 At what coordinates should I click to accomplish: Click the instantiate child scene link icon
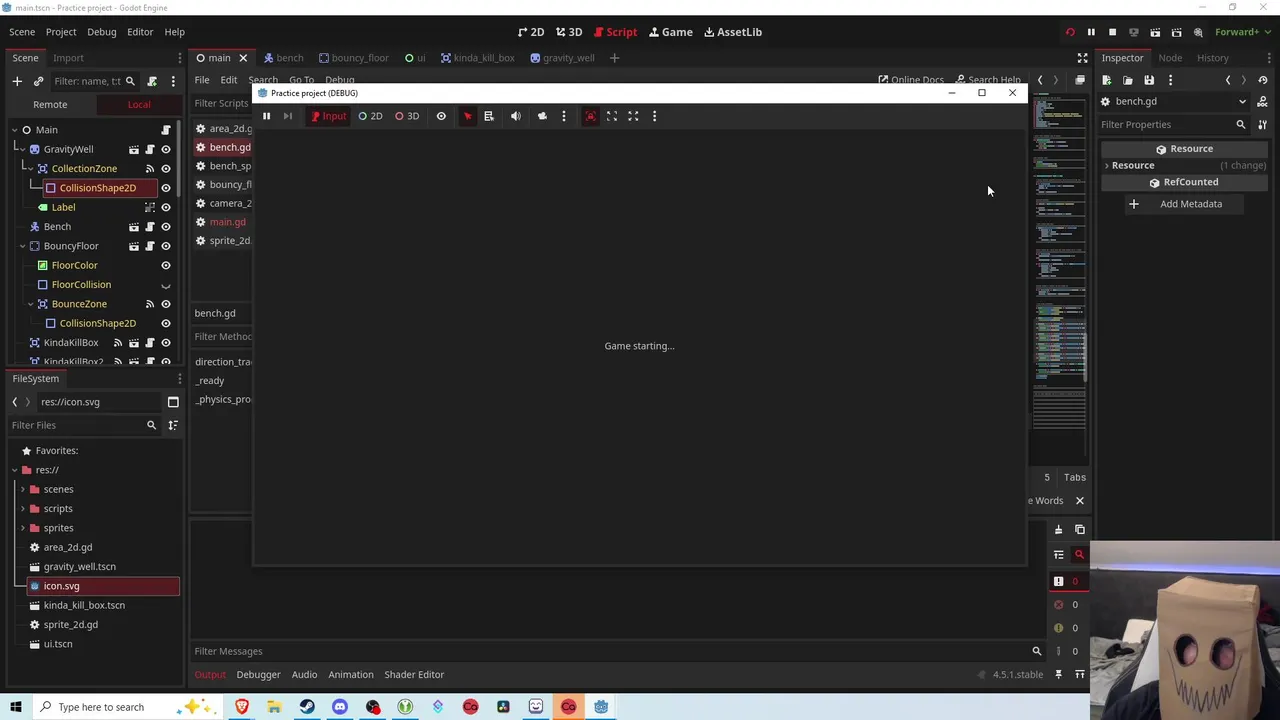coord(38,81)
